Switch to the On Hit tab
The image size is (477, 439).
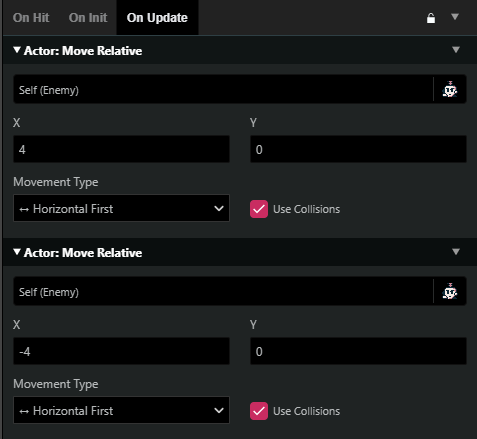point(31,18)
